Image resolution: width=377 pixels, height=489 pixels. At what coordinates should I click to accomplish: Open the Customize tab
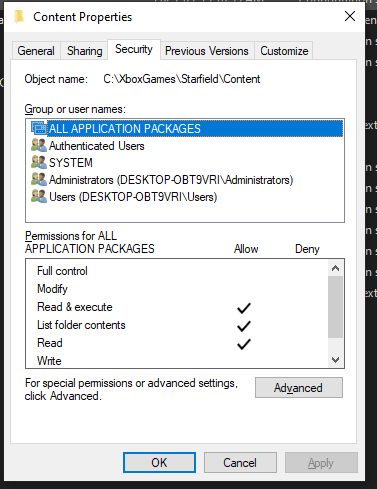click(284, 51)
